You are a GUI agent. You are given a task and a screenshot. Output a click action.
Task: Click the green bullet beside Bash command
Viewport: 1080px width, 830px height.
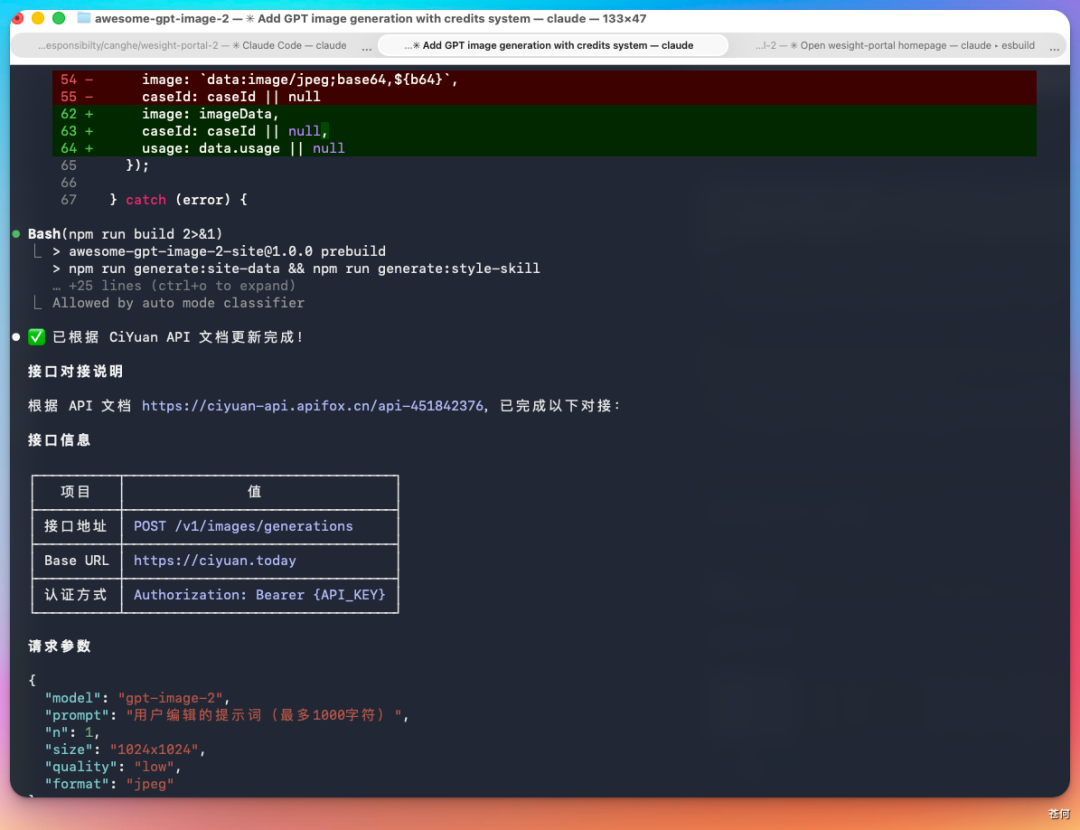point(16,234)
